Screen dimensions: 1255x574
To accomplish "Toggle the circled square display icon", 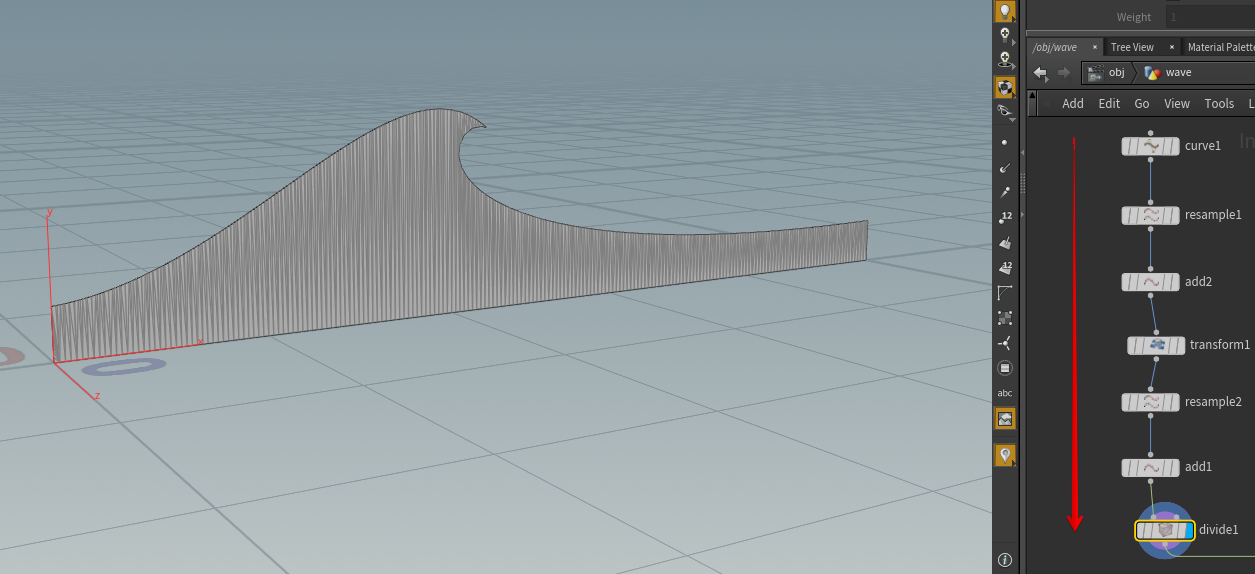I will click(1005, 368).
